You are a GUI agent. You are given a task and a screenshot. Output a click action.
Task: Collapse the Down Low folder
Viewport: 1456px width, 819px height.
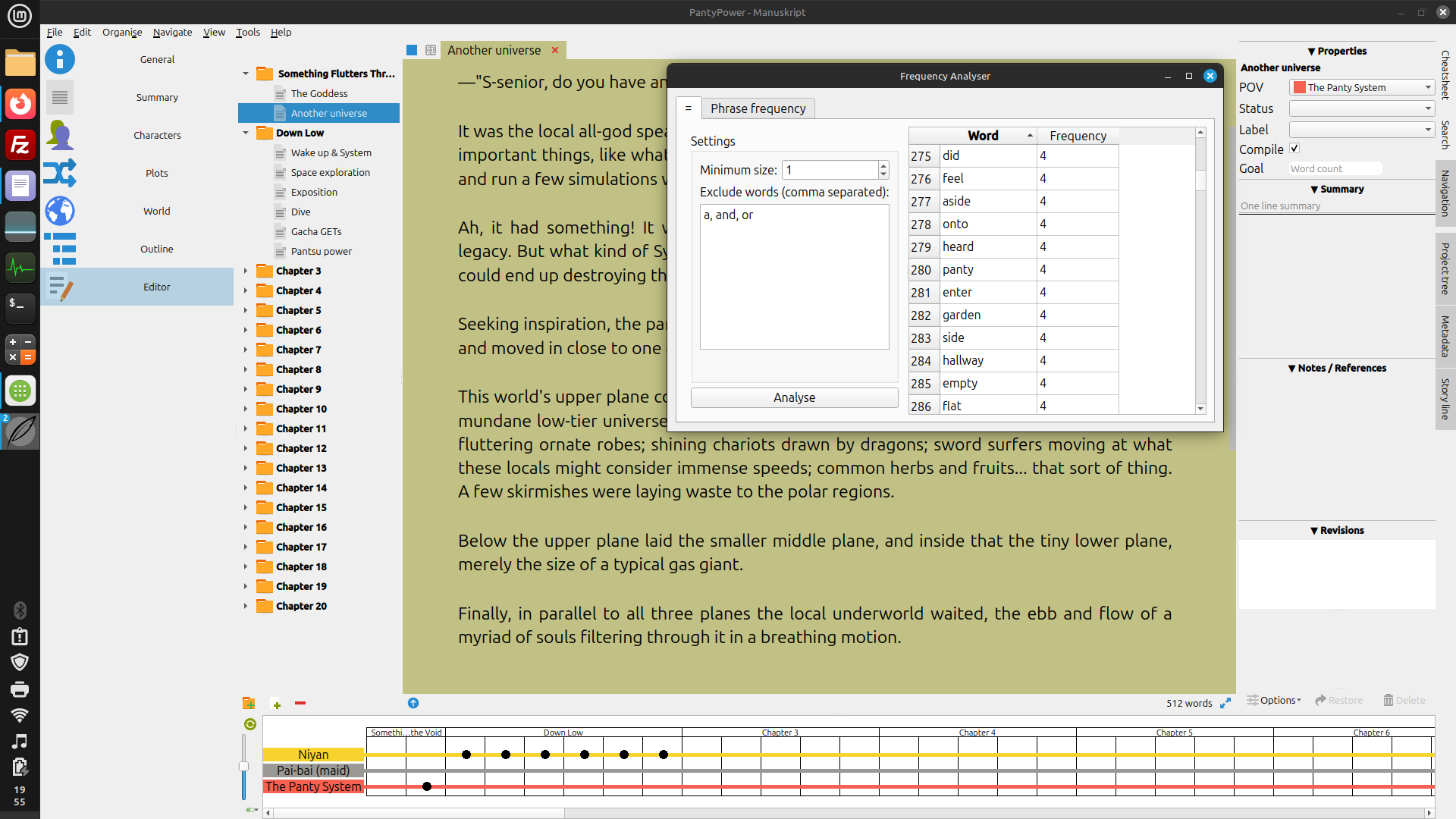coord(246,133)
